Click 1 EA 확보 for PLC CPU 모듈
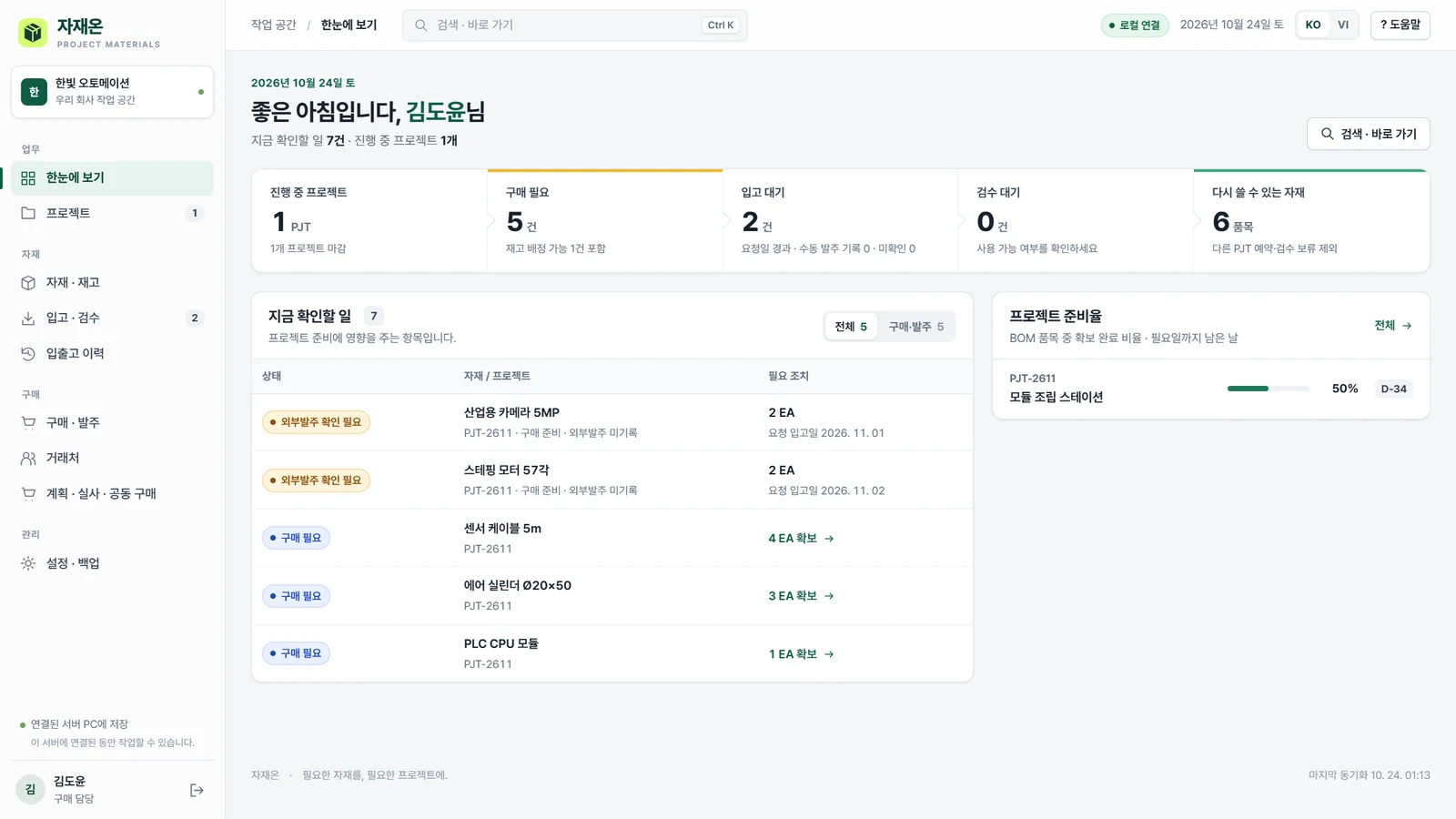 801,654
